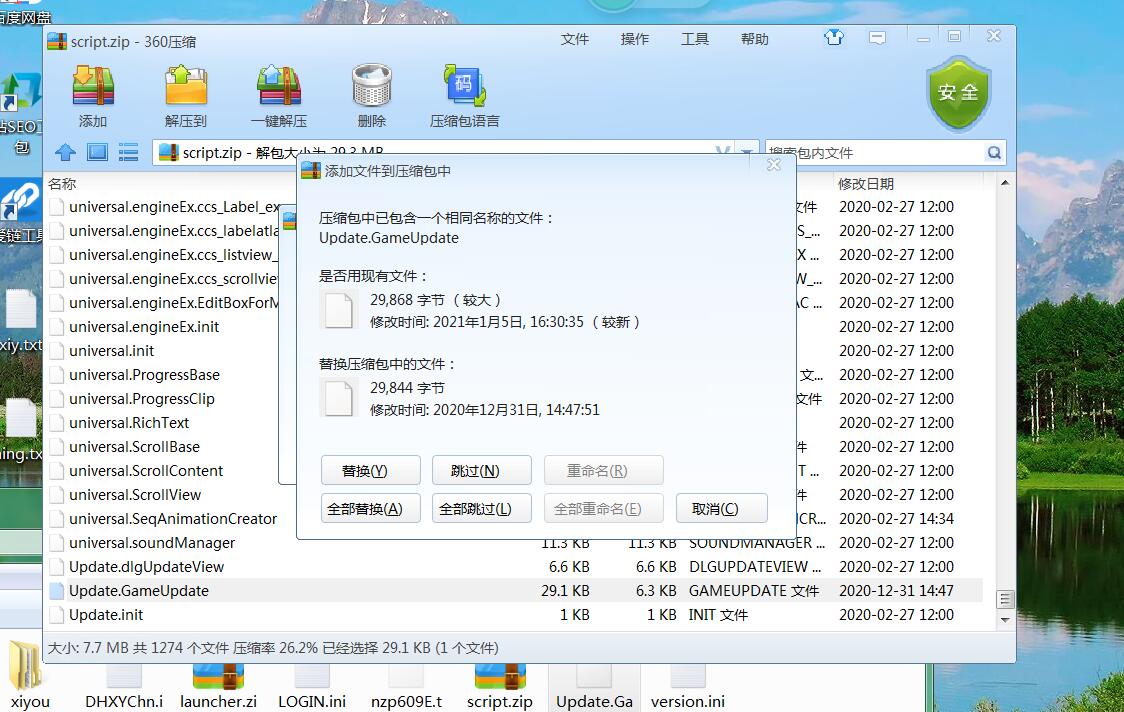Expand the archive path dropdown arrow

tap(747, 153)
